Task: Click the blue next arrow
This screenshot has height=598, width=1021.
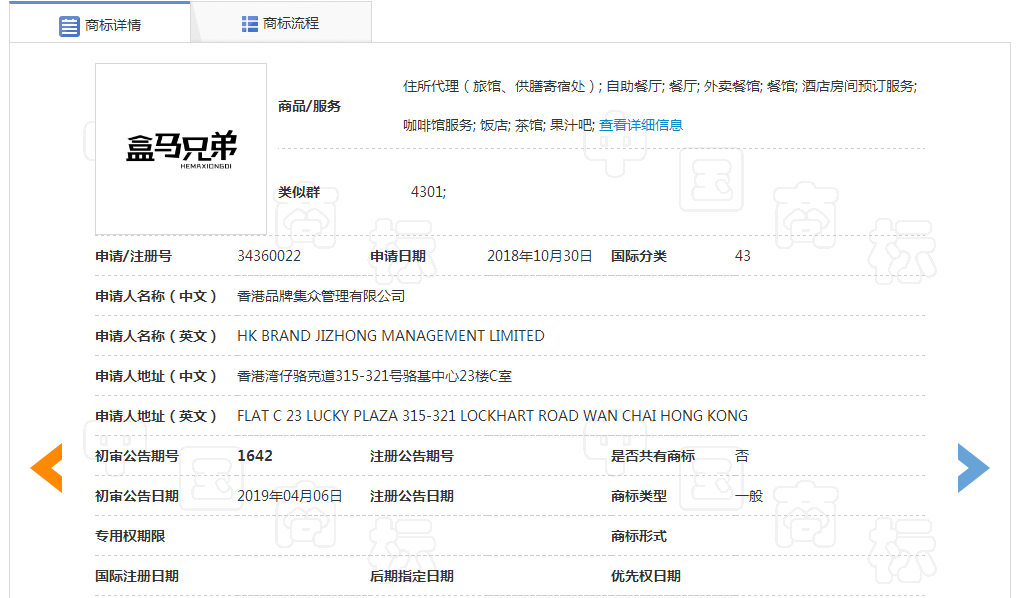Action: 972,468
